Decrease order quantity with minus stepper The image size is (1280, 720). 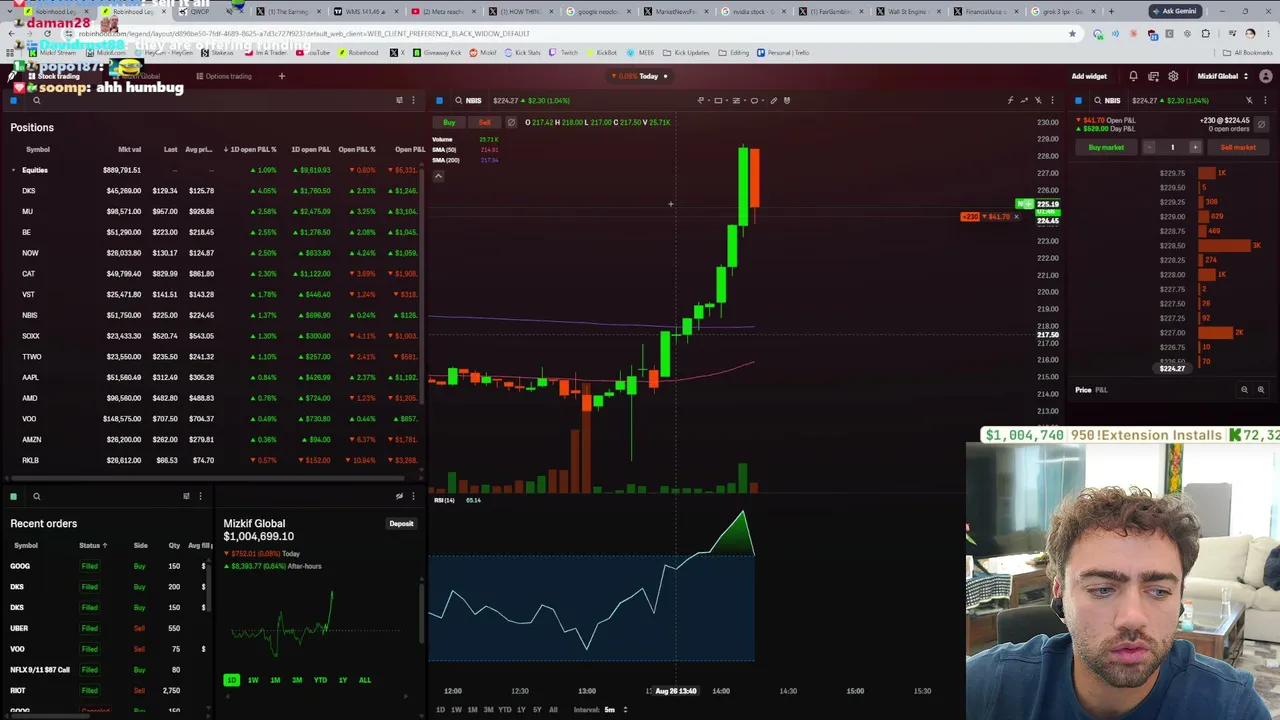pyautogui.click(x=1149, y=147)
